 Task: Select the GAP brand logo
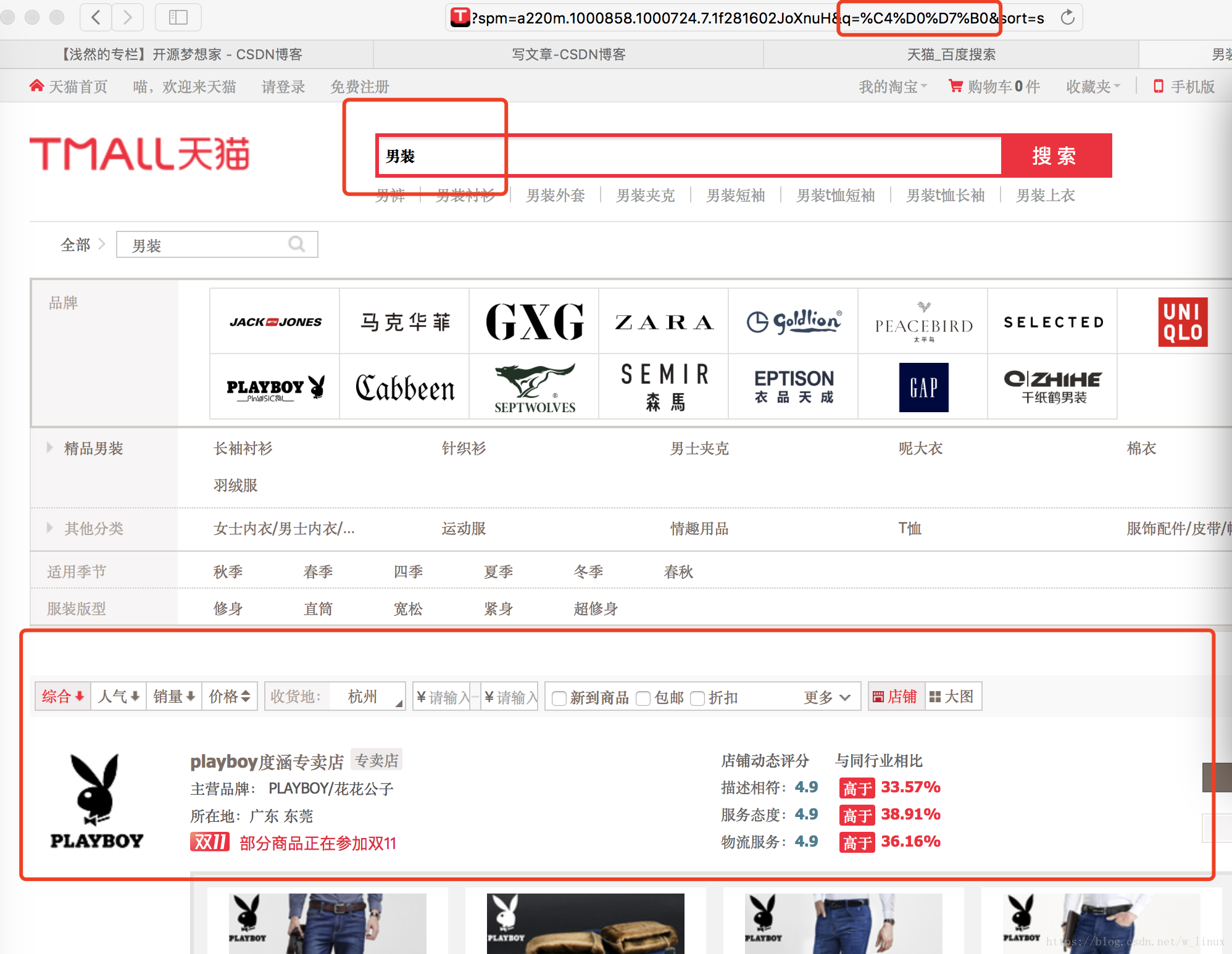point(923,388)
